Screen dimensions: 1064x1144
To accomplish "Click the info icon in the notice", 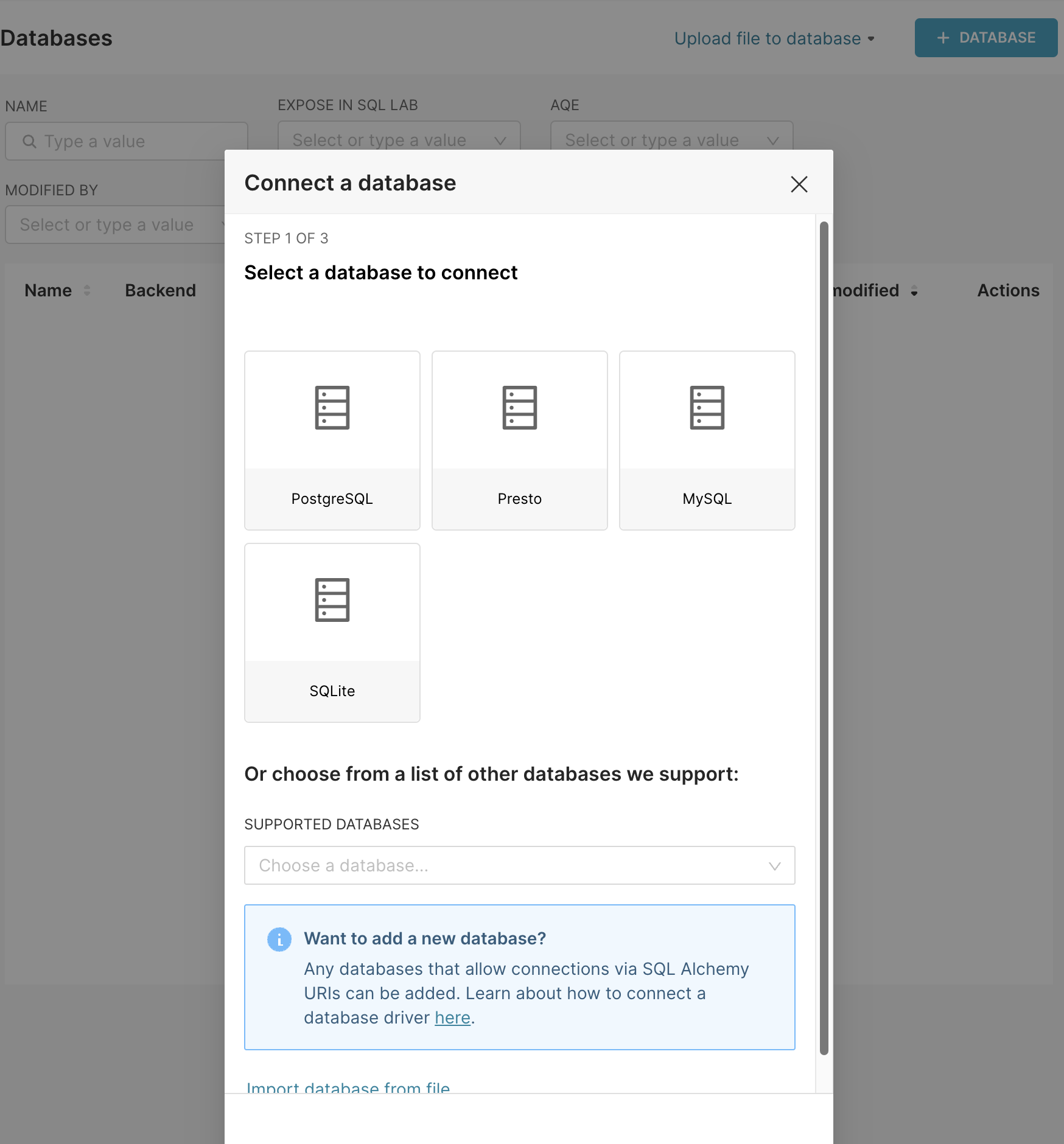I will (279, 940).
